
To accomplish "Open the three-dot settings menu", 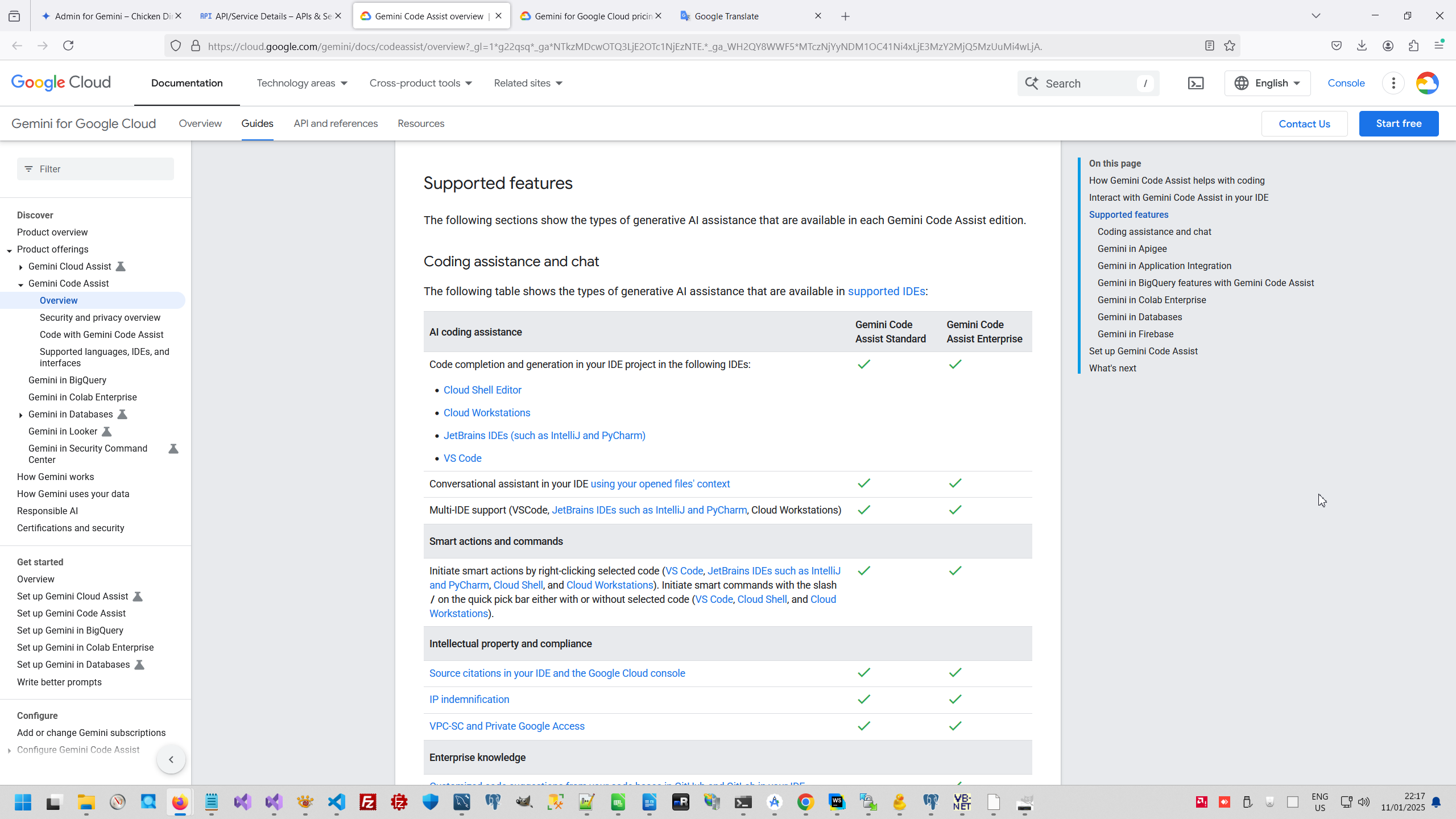I will pyautogui.click(x=1393, y=84).
